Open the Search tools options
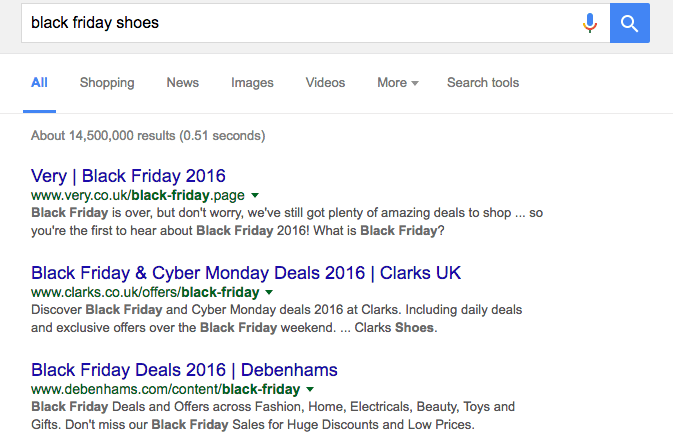 click(483, 83)
